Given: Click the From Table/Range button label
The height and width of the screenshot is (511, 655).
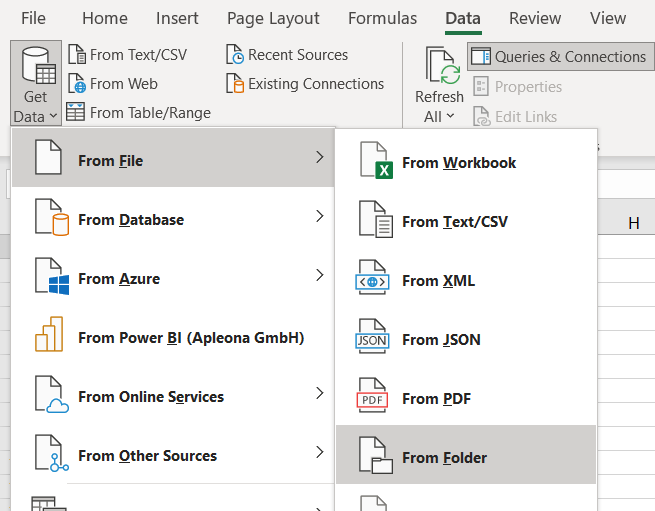Looking at the screenshot, I should point(150,113).
